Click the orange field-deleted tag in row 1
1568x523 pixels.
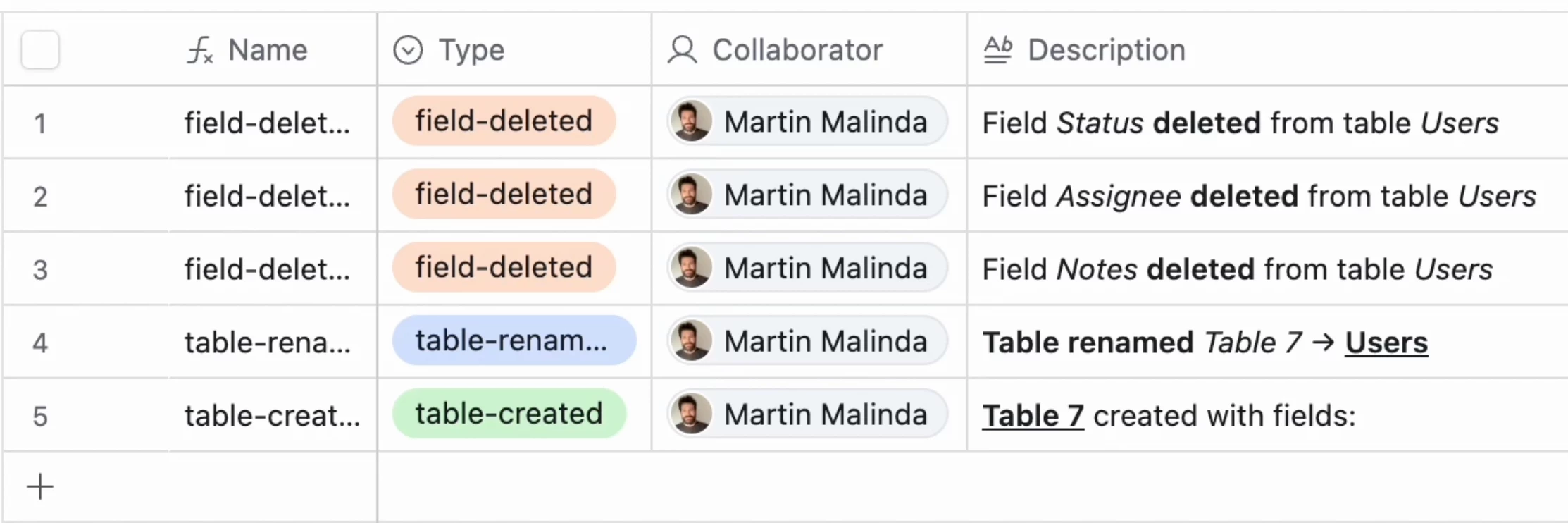(x=504, y=121)
